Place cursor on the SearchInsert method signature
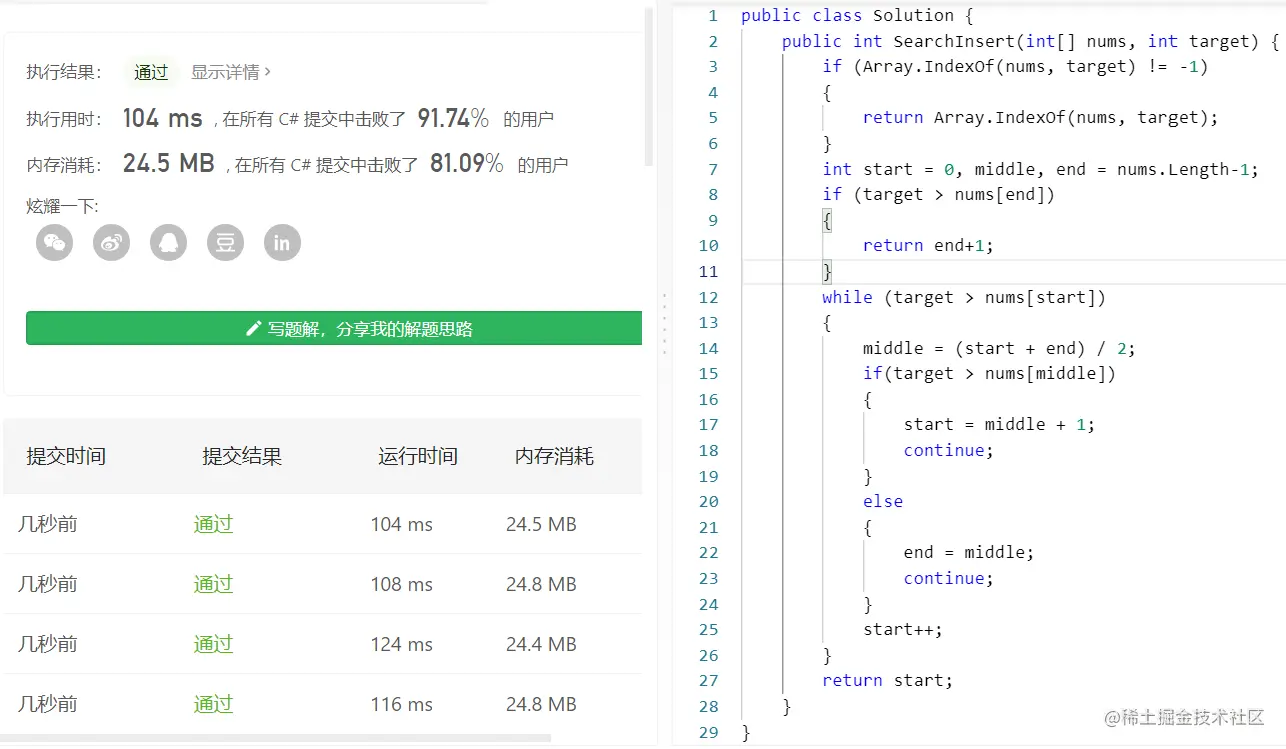Screen dimensions: 1286x749 [1030, 41]
